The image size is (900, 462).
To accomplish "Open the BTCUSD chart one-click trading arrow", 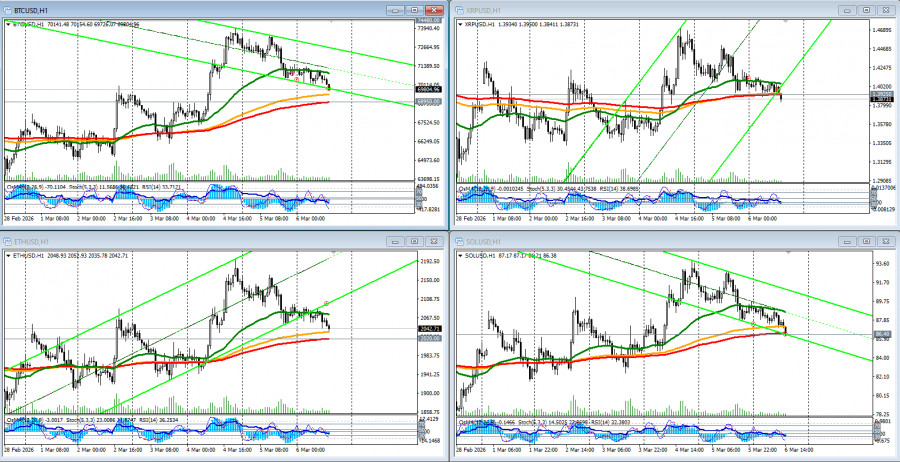I will click(x=8, y=23).
